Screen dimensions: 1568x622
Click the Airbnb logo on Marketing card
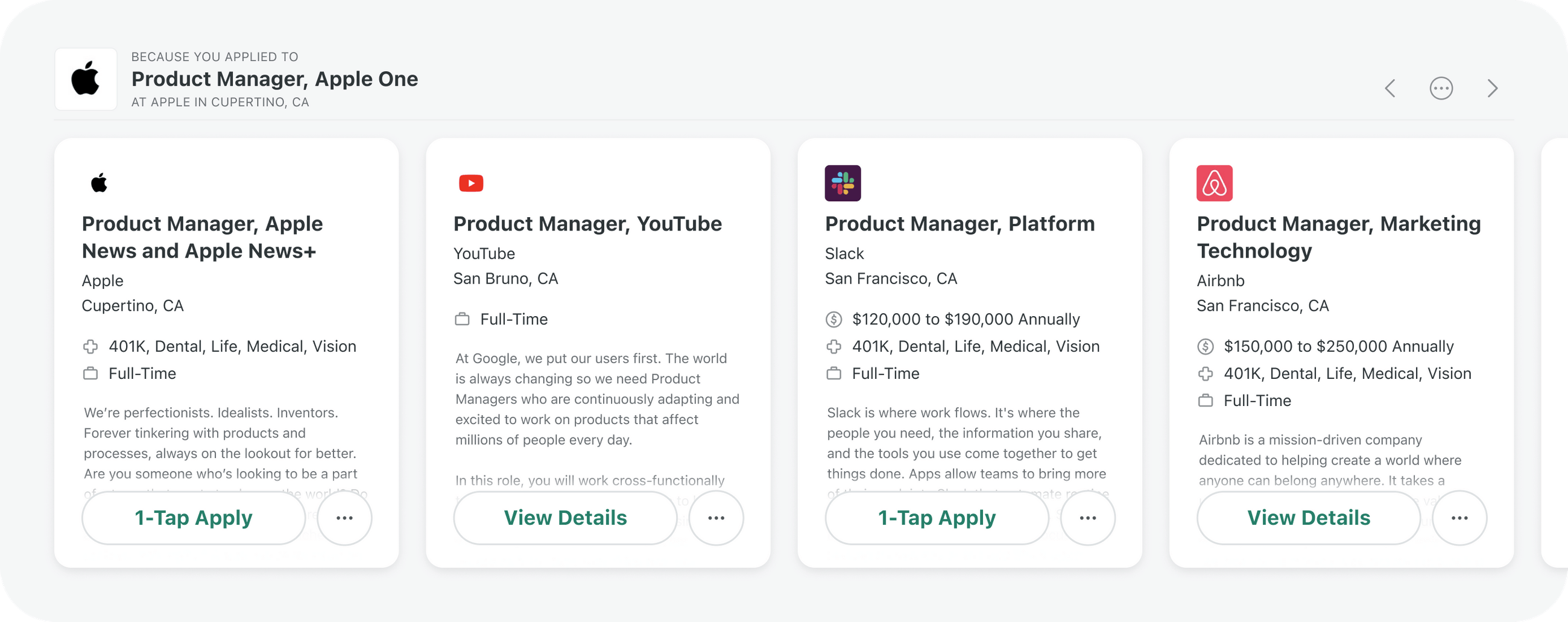tap(1215, 183)
